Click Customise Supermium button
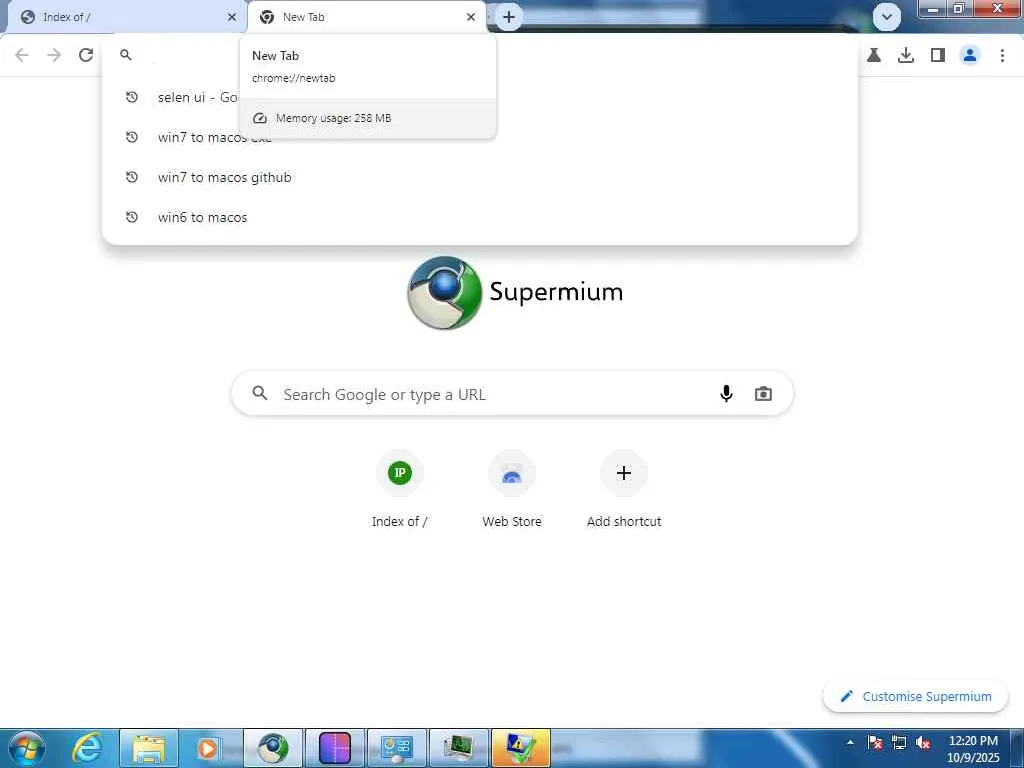Viewport: 1024px width, 768px height. tap(915, 696)
